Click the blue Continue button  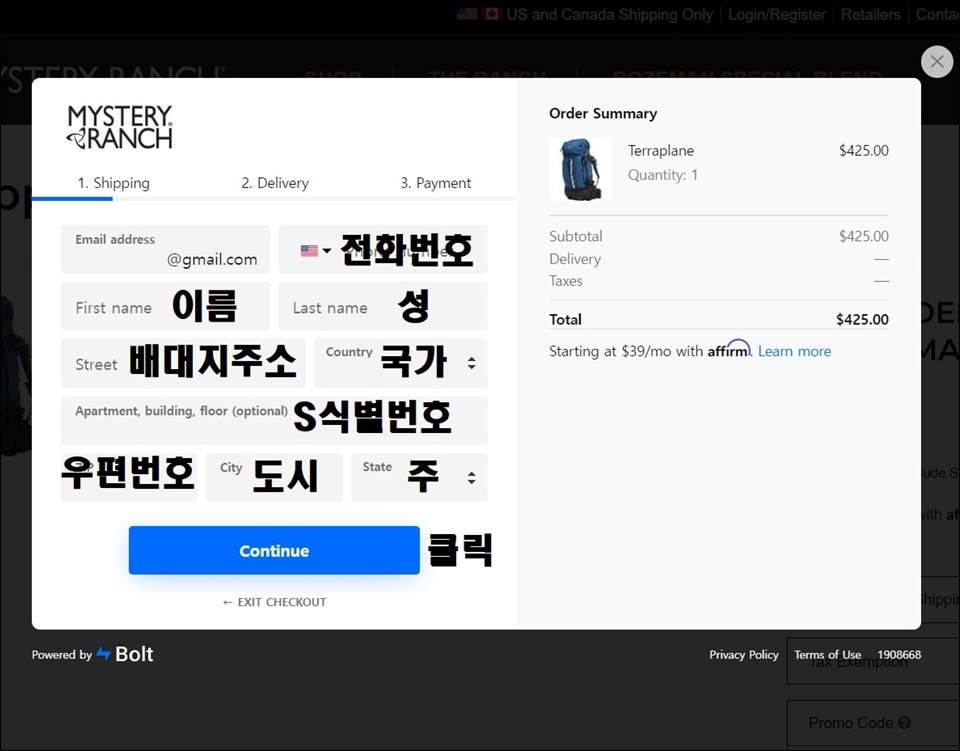pyautogui.click(x=274, y=550)
